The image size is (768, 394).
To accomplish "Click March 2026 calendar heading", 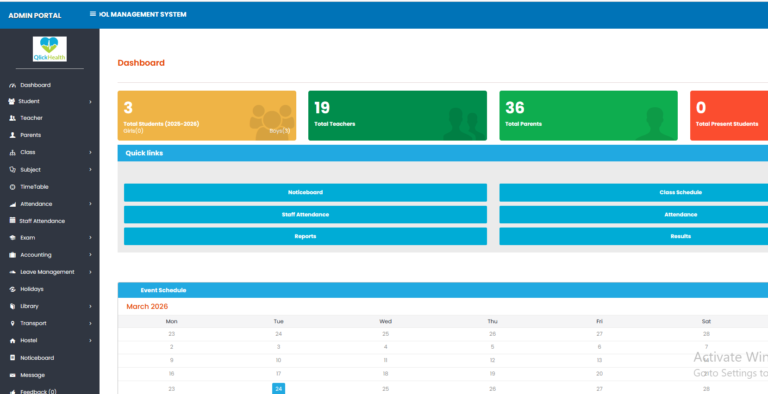I will click(x=147, y=306).
